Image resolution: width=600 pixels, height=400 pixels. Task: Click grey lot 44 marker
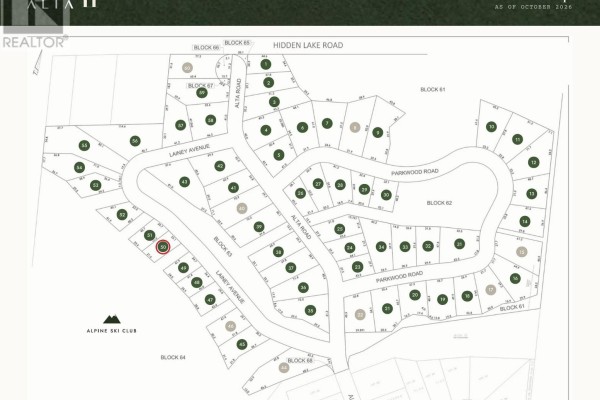[x=284, y=368]
